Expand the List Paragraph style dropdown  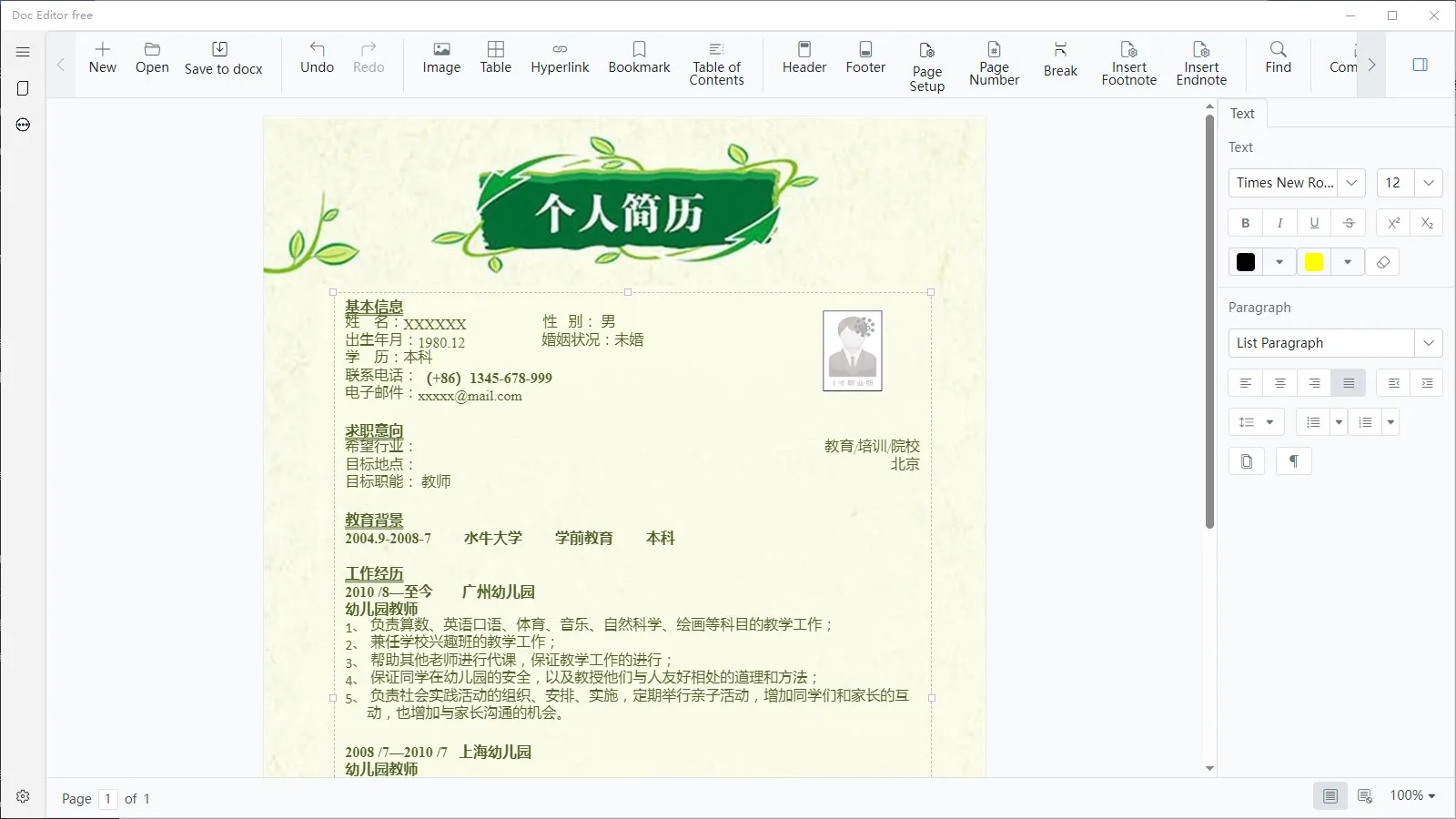pyautogui.click(x=1429, y=343)
